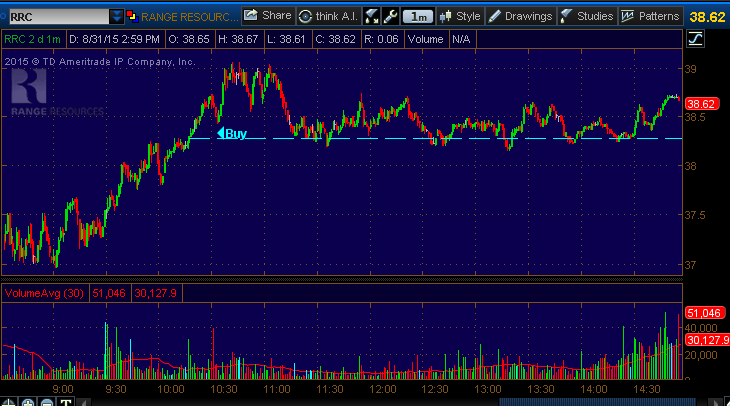Click the zoom out icon at bottom left
Viewport: 730px width, 406px height.
point(48,402)
